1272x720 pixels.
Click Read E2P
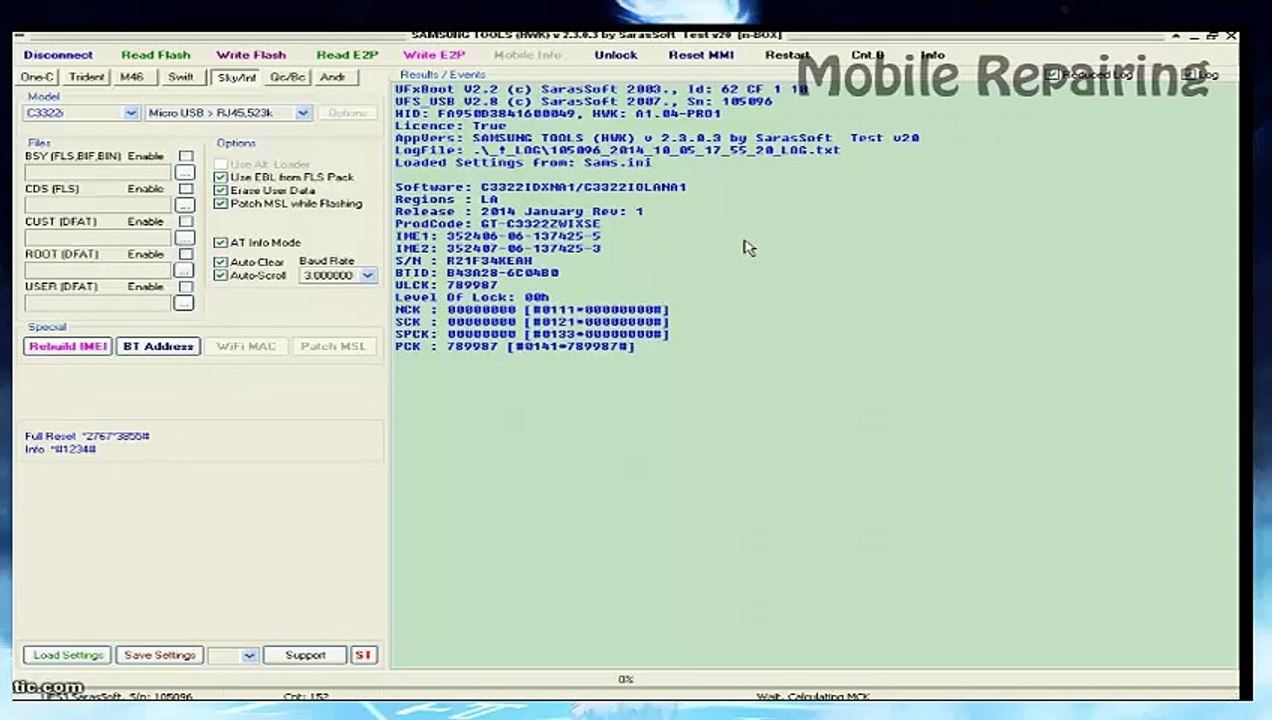[x=347, y=55]
